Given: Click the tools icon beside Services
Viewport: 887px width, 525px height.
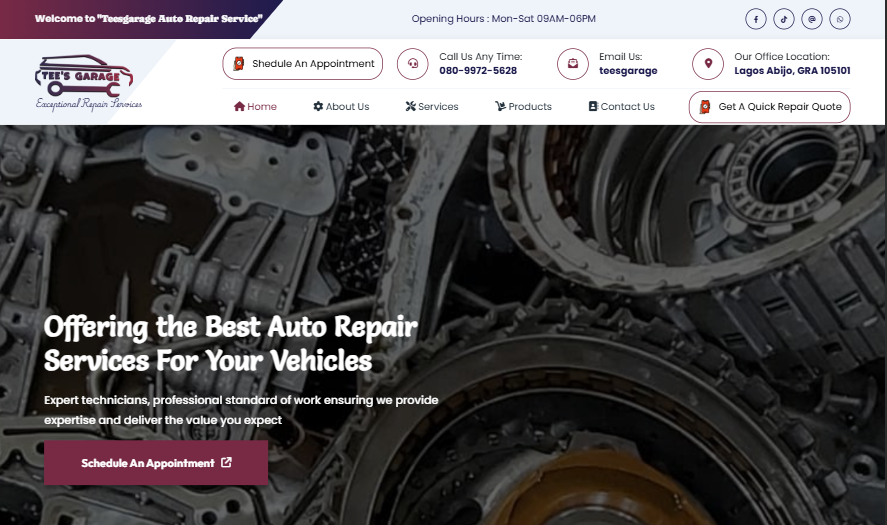Looking at the screenshot, I should (x=411, y=106).
